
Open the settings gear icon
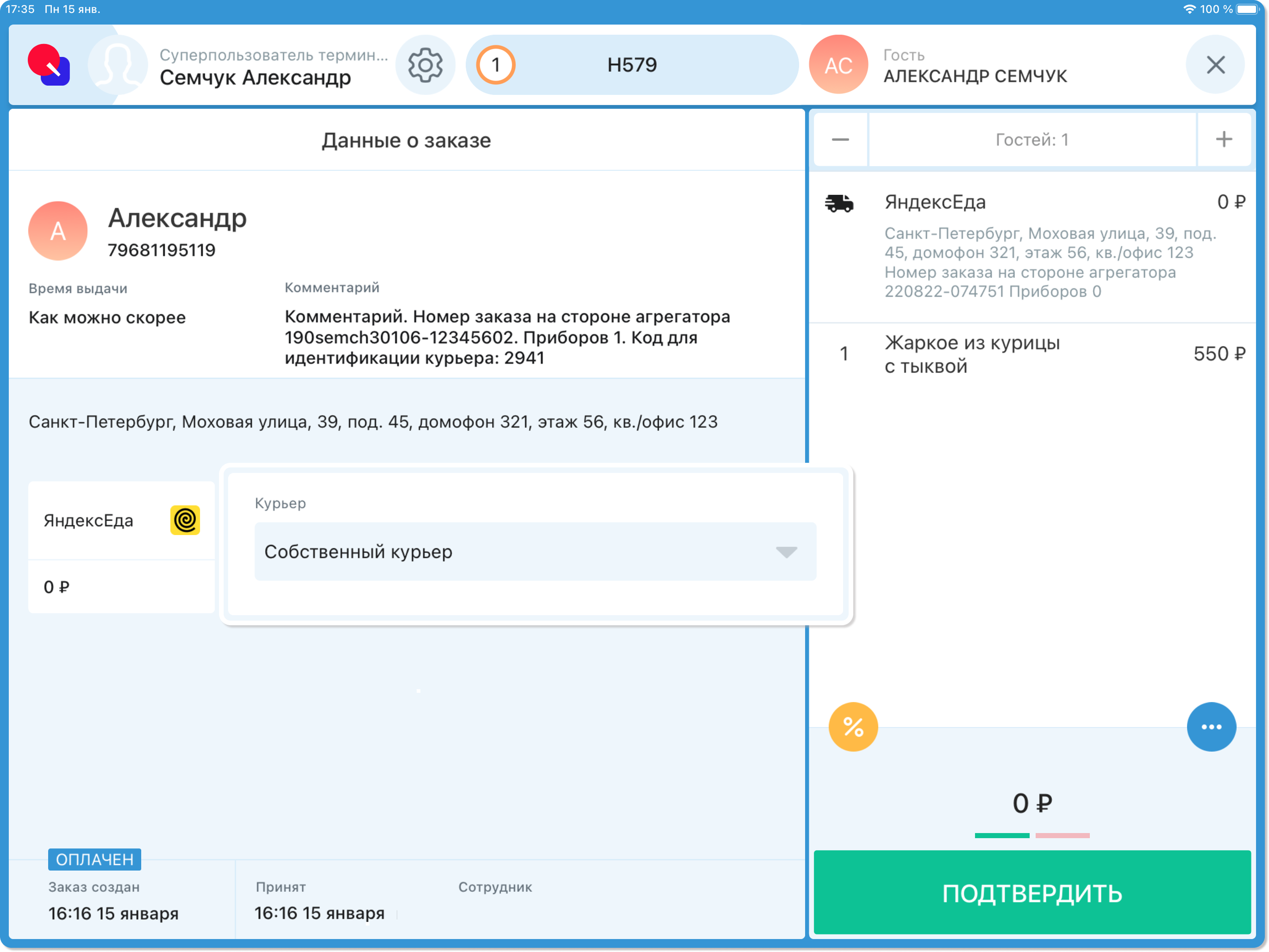425,65
